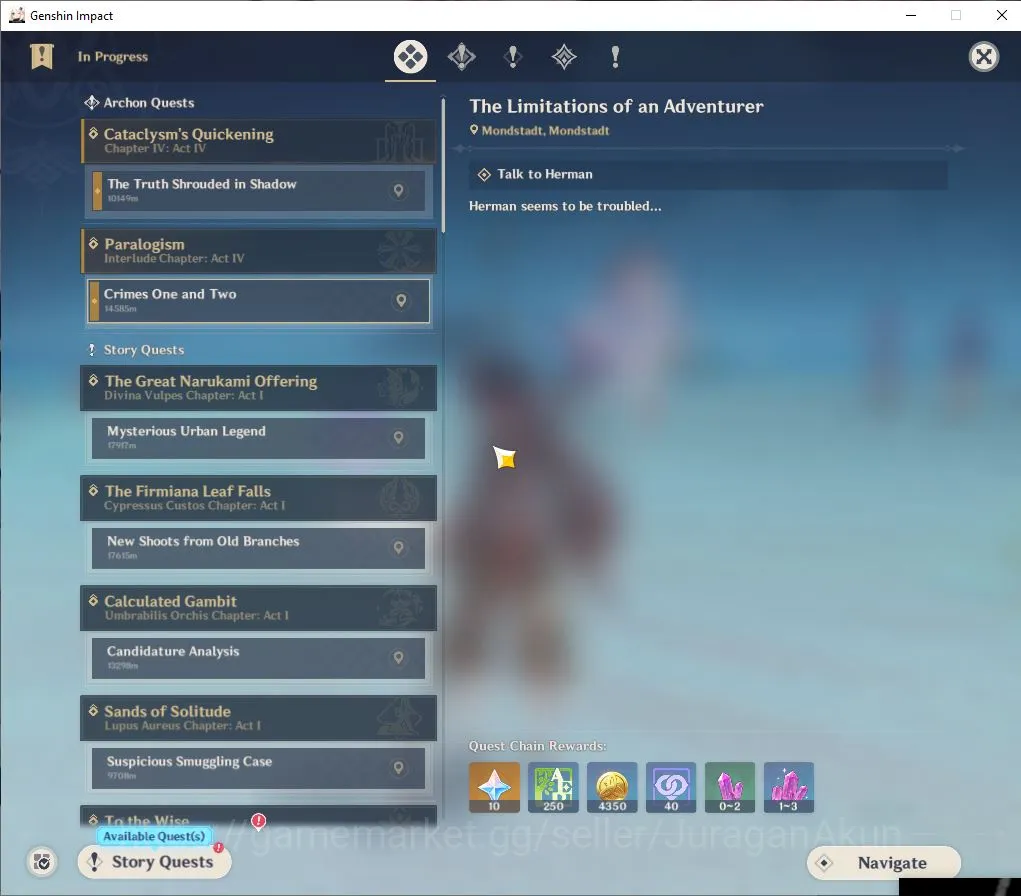Click the Adventure EXP reward icon showing 250
Viewport: 1021px width, 896px height.
pos(553,787)
